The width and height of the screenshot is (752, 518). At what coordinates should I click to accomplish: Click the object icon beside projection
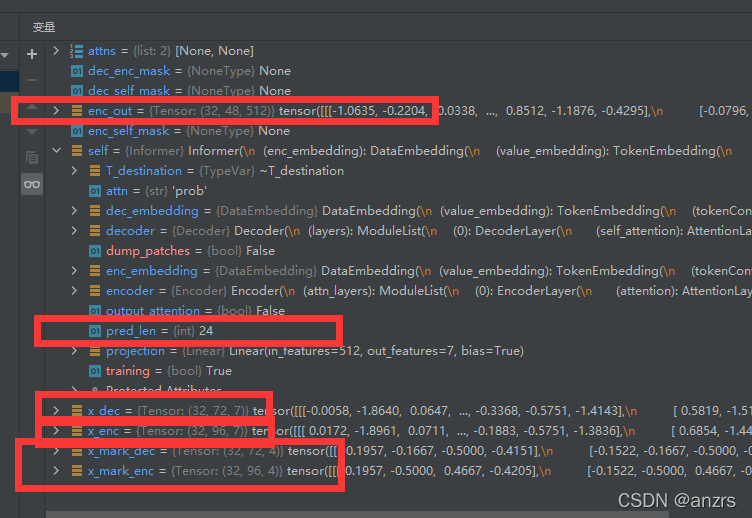[x=95, y=351]
